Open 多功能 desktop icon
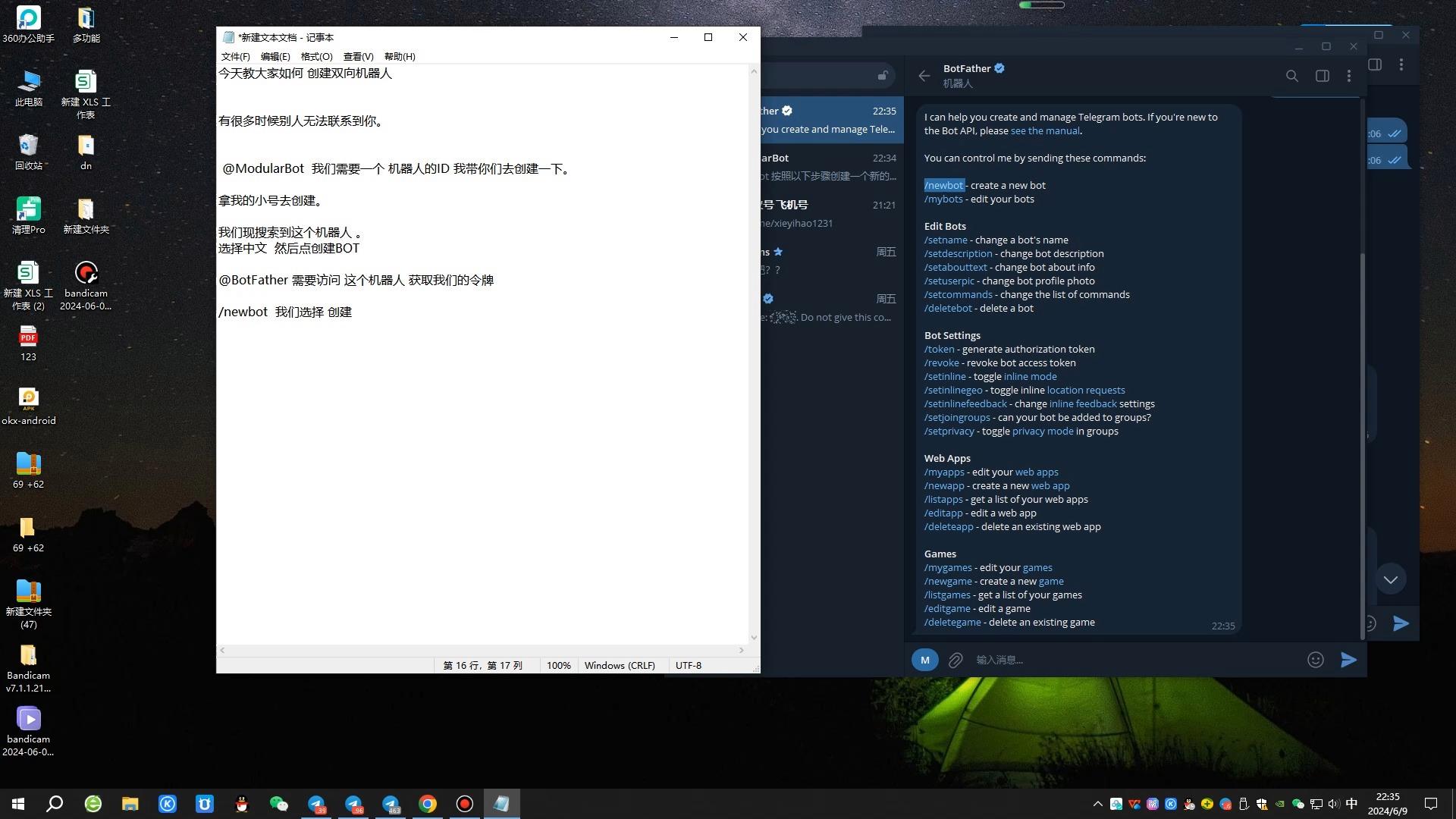1456x819 pixels. [86, 24]
